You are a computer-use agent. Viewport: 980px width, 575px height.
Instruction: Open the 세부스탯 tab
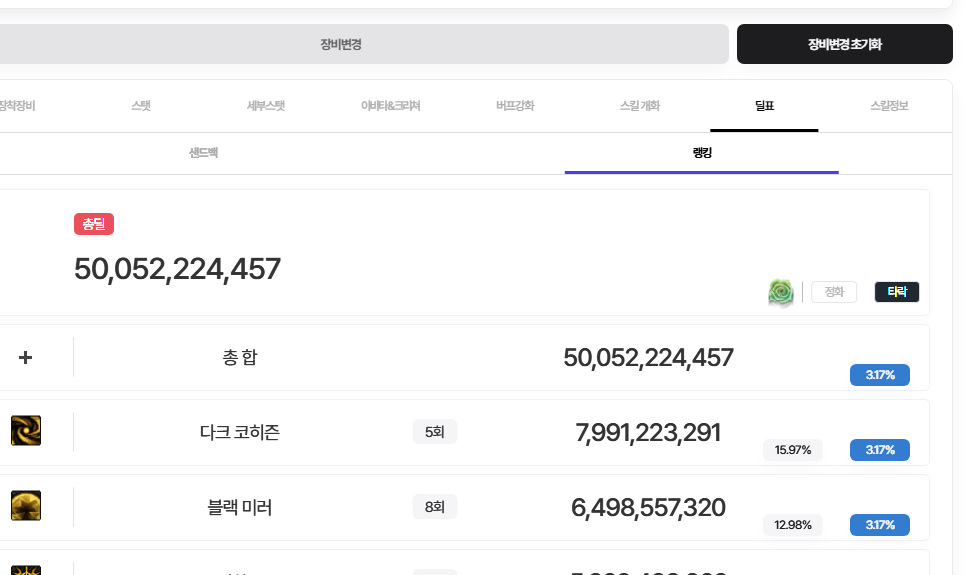coord(266,105)
